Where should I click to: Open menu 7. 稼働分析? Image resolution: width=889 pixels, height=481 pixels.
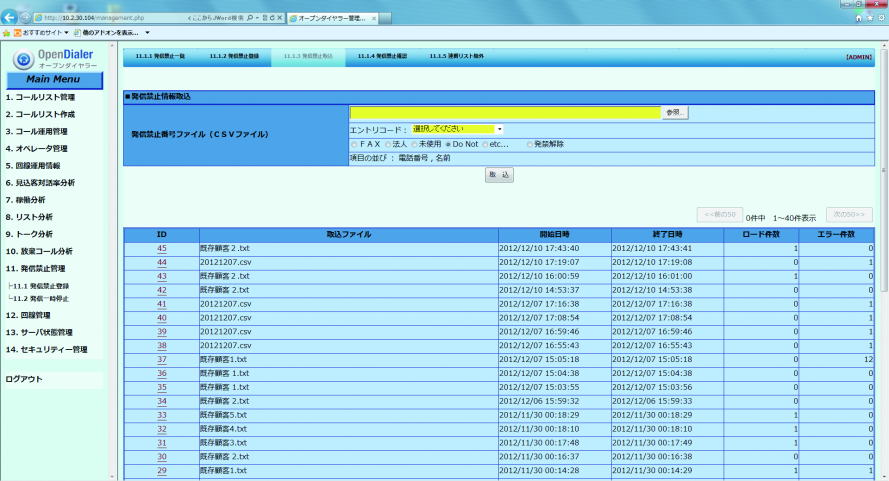pos(26,200)
